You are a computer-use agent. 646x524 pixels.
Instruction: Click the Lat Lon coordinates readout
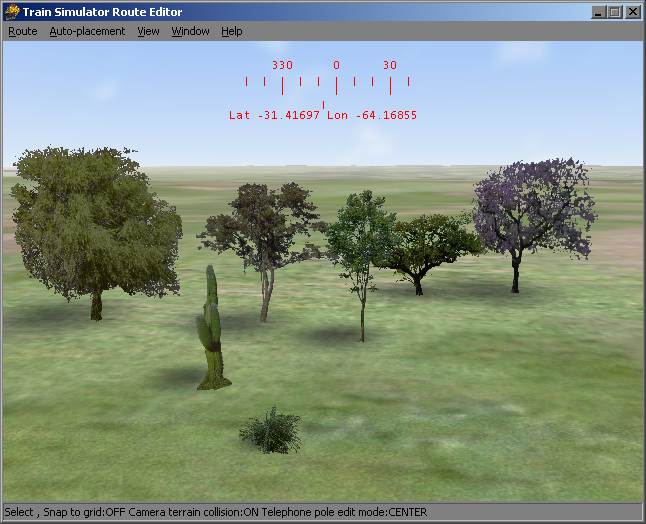pyautogui.click(x=323, y=115)
